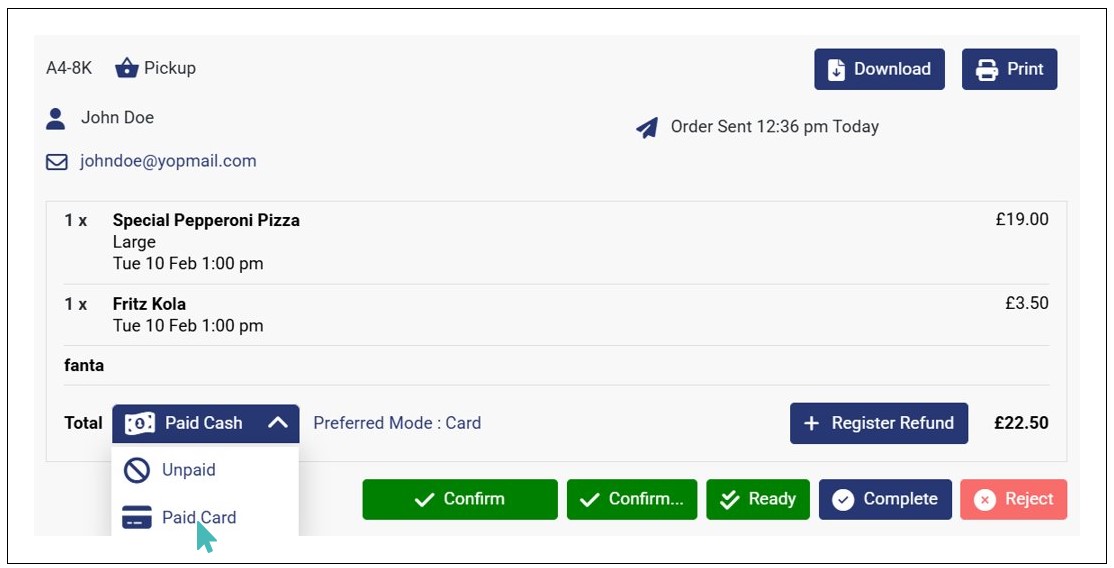Click the cash banknote icon
1114x568 pixels.
tap(139, 424)
